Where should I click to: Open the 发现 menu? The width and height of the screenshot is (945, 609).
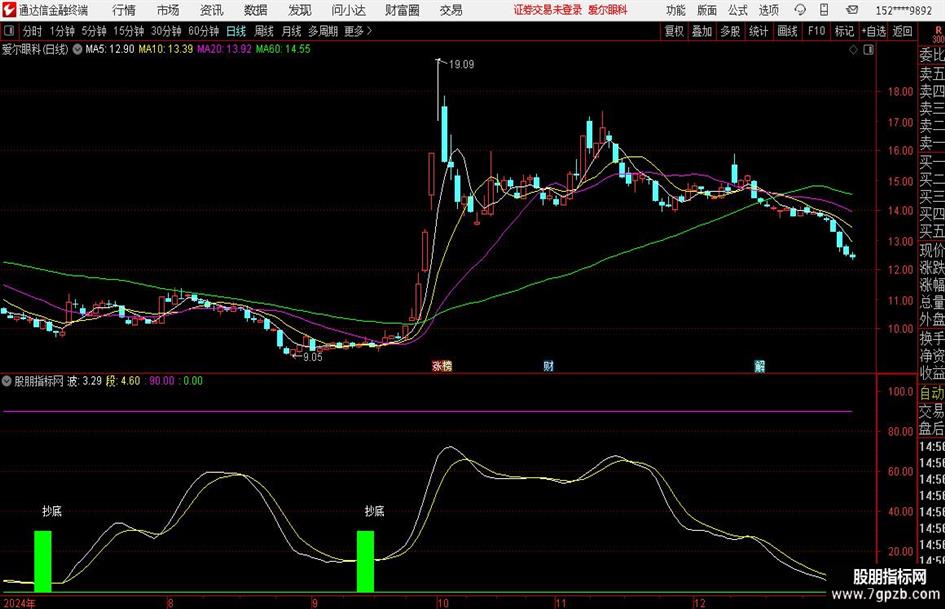300,10
